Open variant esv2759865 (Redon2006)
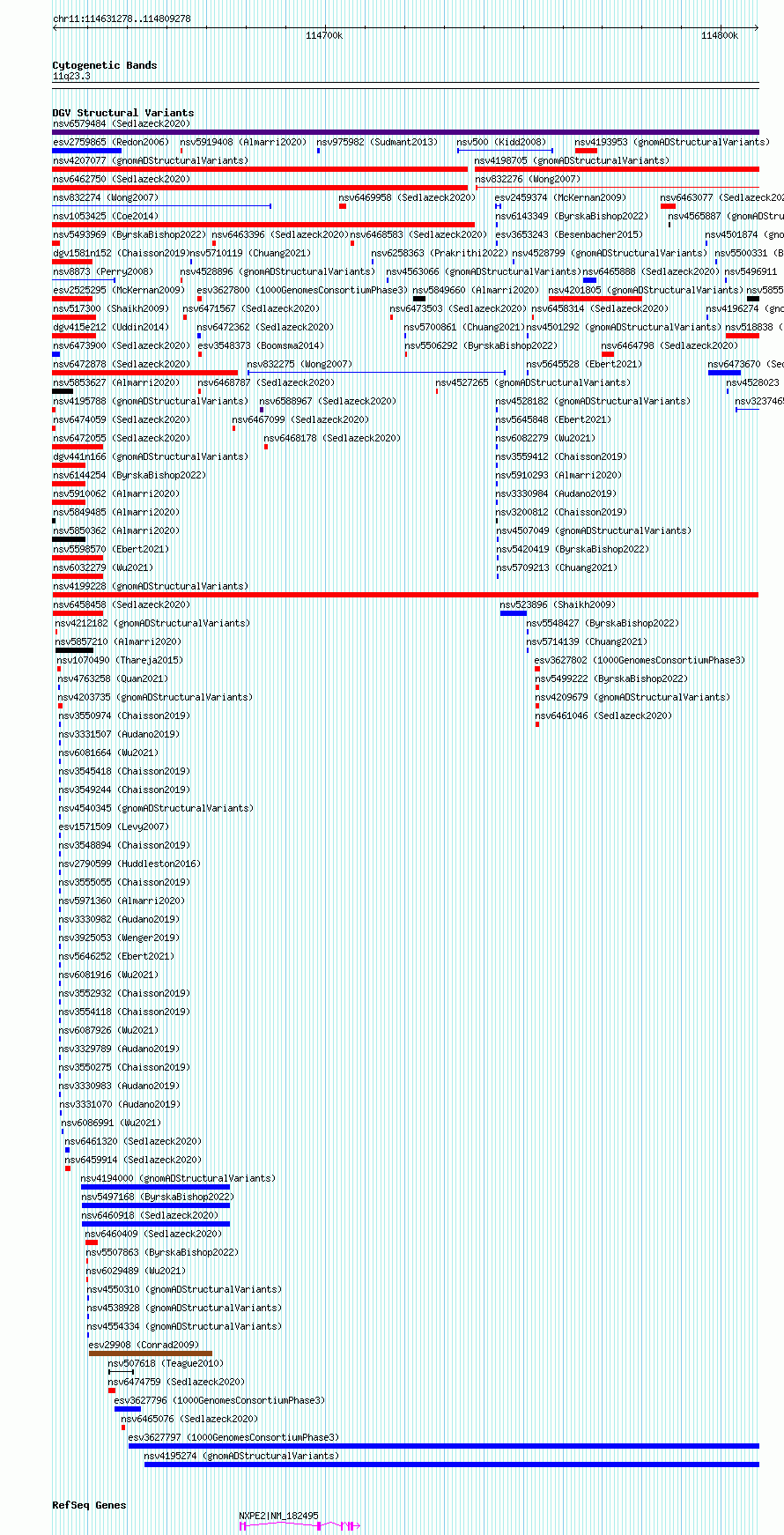Image resolution: width=784 pixels, height=1535 pixels. click(x=111, y=142)
